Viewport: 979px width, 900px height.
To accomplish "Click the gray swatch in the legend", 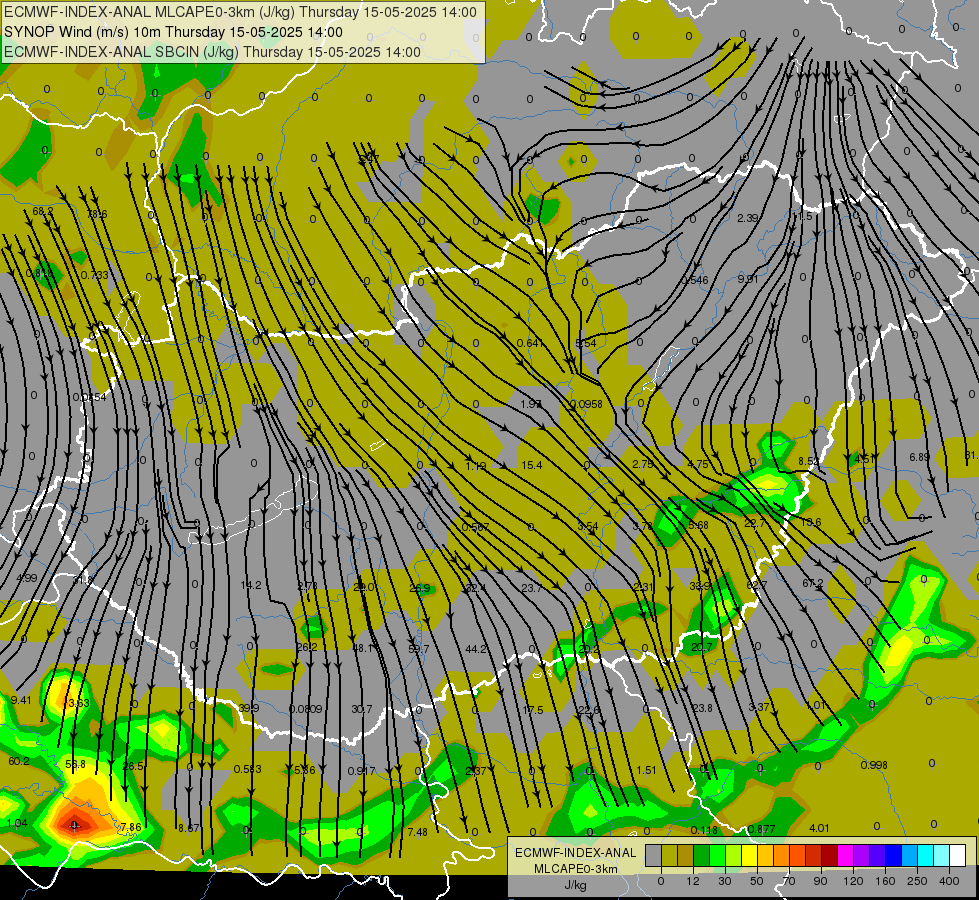I will [x=653, y=855].
